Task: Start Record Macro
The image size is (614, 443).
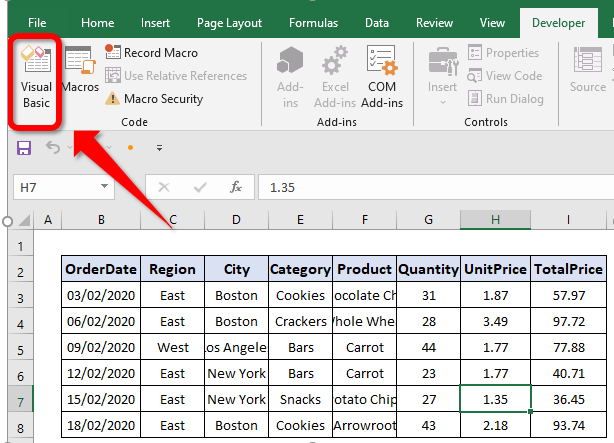Action: 151,52
